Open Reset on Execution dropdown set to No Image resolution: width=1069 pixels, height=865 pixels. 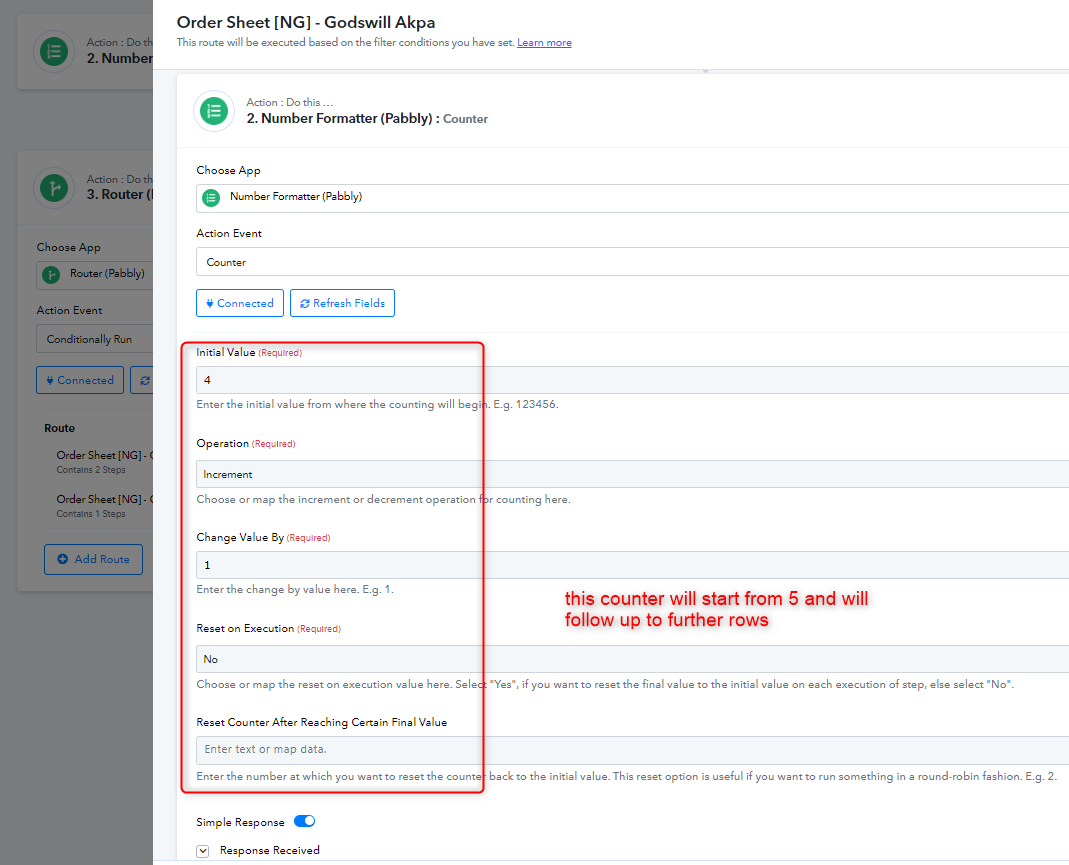(x=632, y=659)
